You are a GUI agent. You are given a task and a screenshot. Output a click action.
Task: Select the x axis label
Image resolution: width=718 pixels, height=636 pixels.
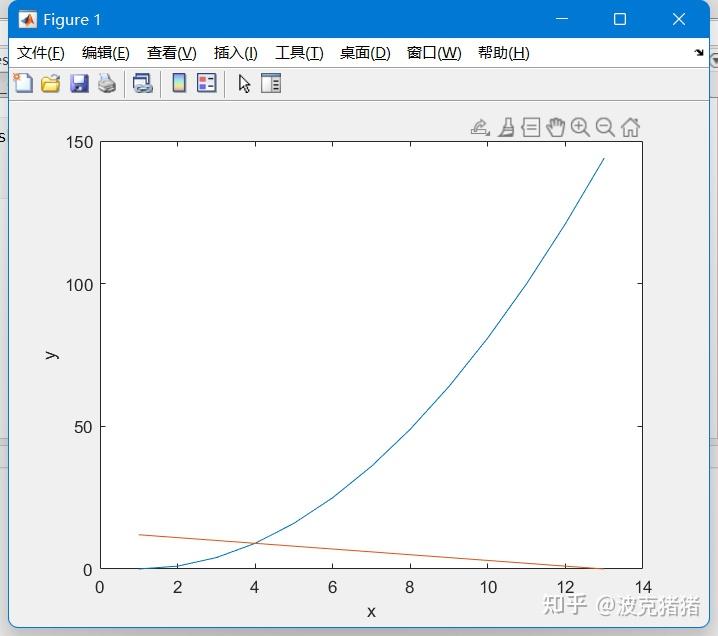[x=371, y=612]
